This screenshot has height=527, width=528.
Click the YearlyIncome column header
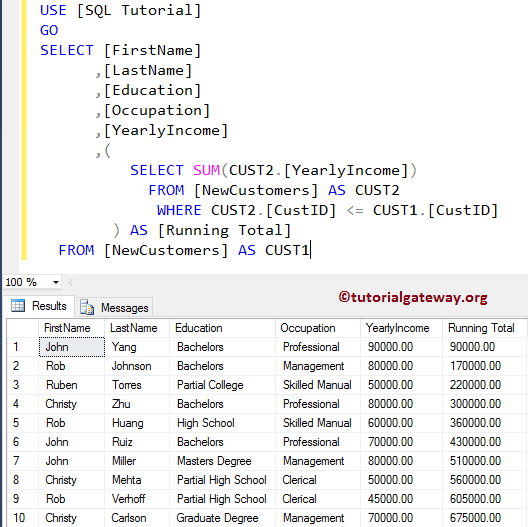401,328
